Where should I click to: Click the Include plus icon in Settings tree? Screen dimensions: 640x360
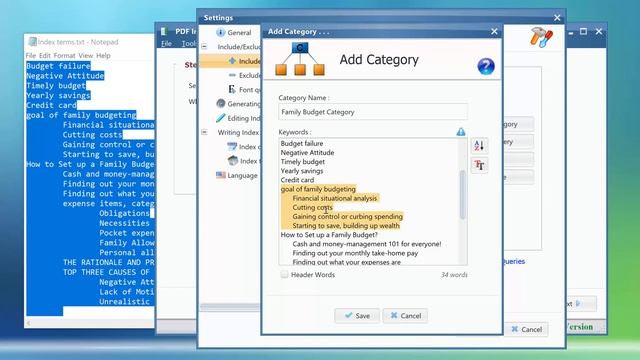coord(232,61)
